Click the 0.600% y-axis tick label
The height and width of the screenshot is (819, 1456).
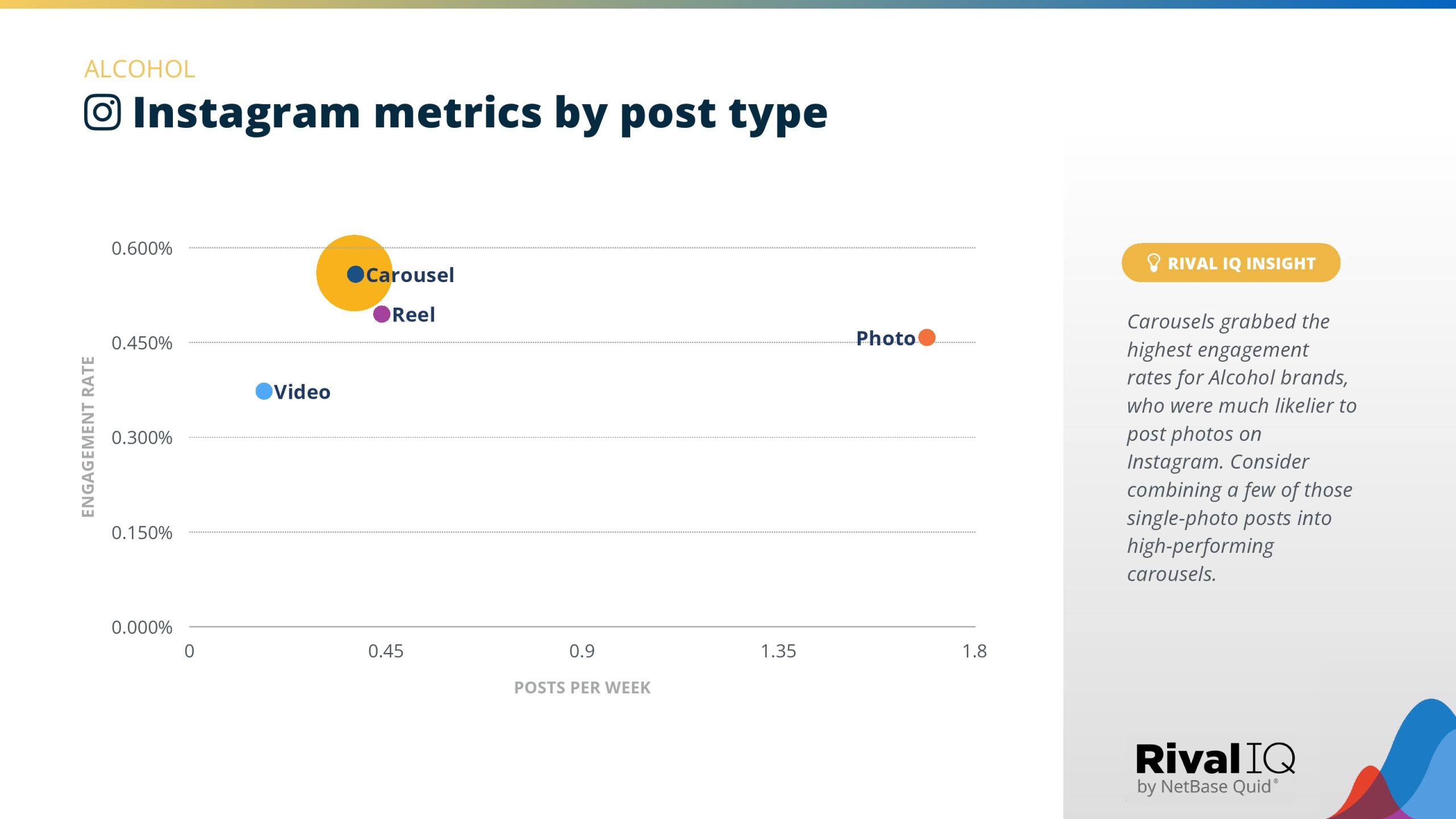(x=142, y=249)
